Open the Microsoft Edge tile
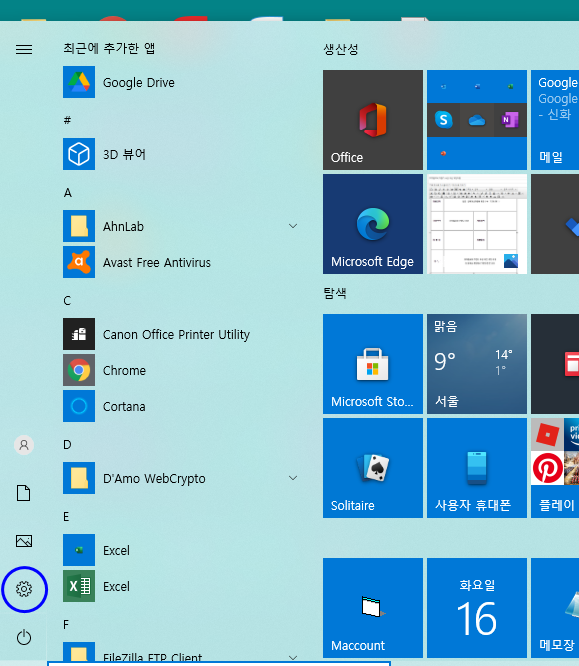The width and height of the screenshot is (579, 666). click(373, 224)
